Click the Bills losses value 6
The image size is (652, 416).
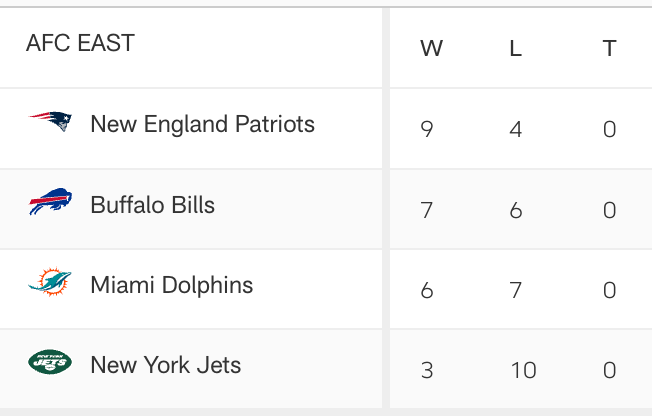[x=516, y=210]
